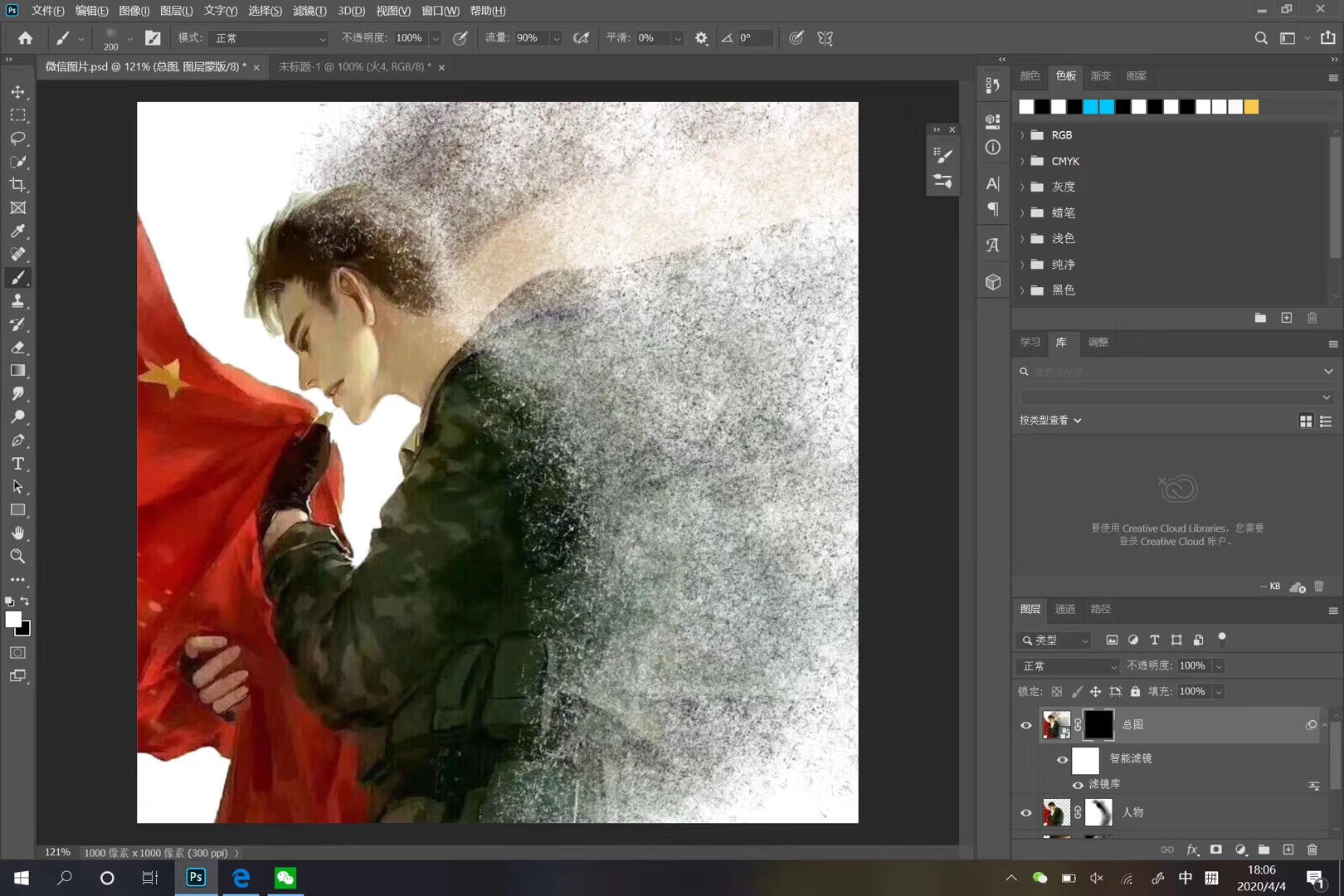Viewport: 1344px width, 896px height.
Task: Add layer style fx icon
Action: click(1192, 850)
